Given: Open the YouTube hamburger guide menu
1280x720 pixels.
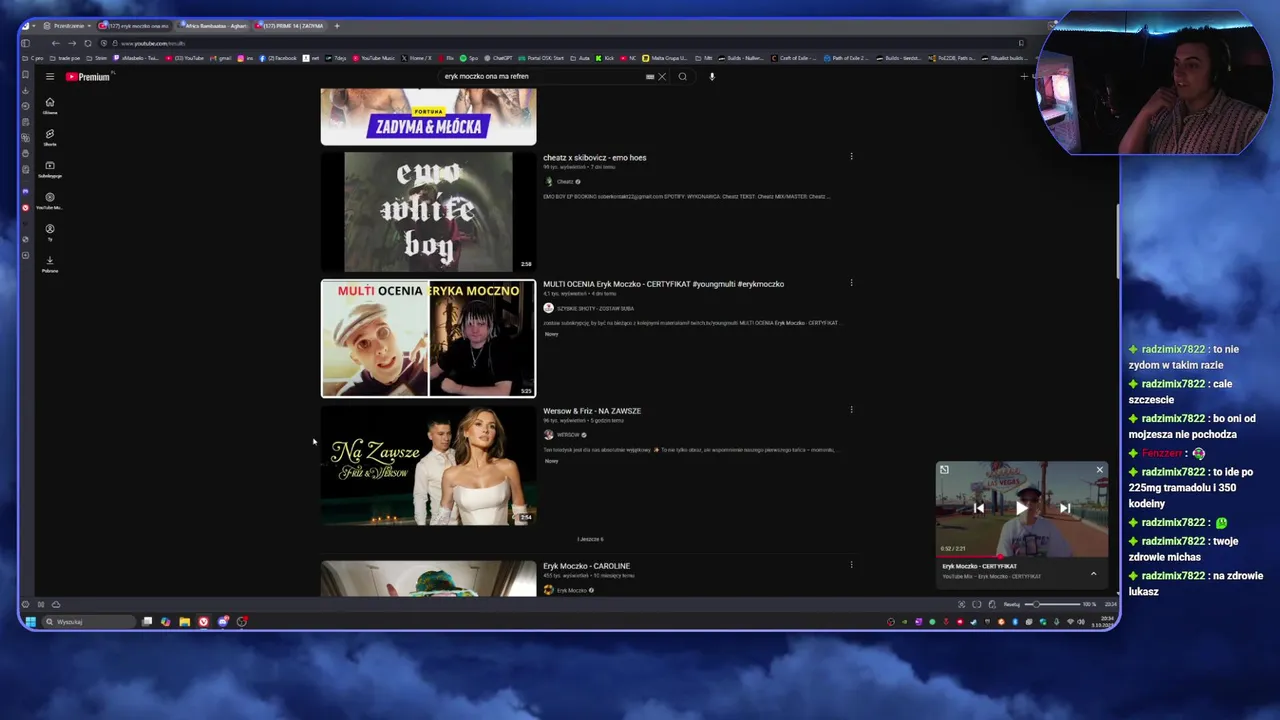Looking at the screenshot, I should click(50, 77).
